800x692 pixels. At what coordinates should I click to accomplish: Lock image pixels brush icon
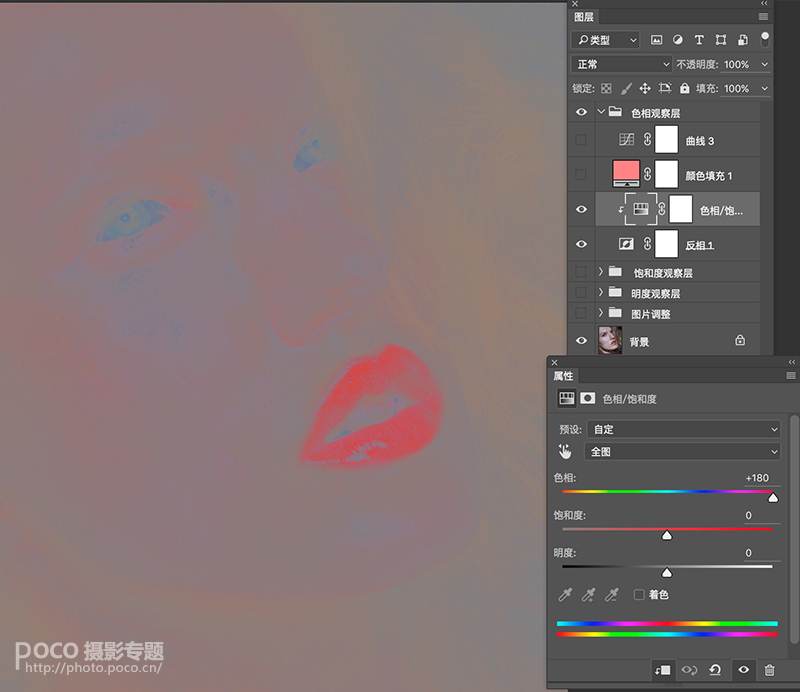point(626,88)
